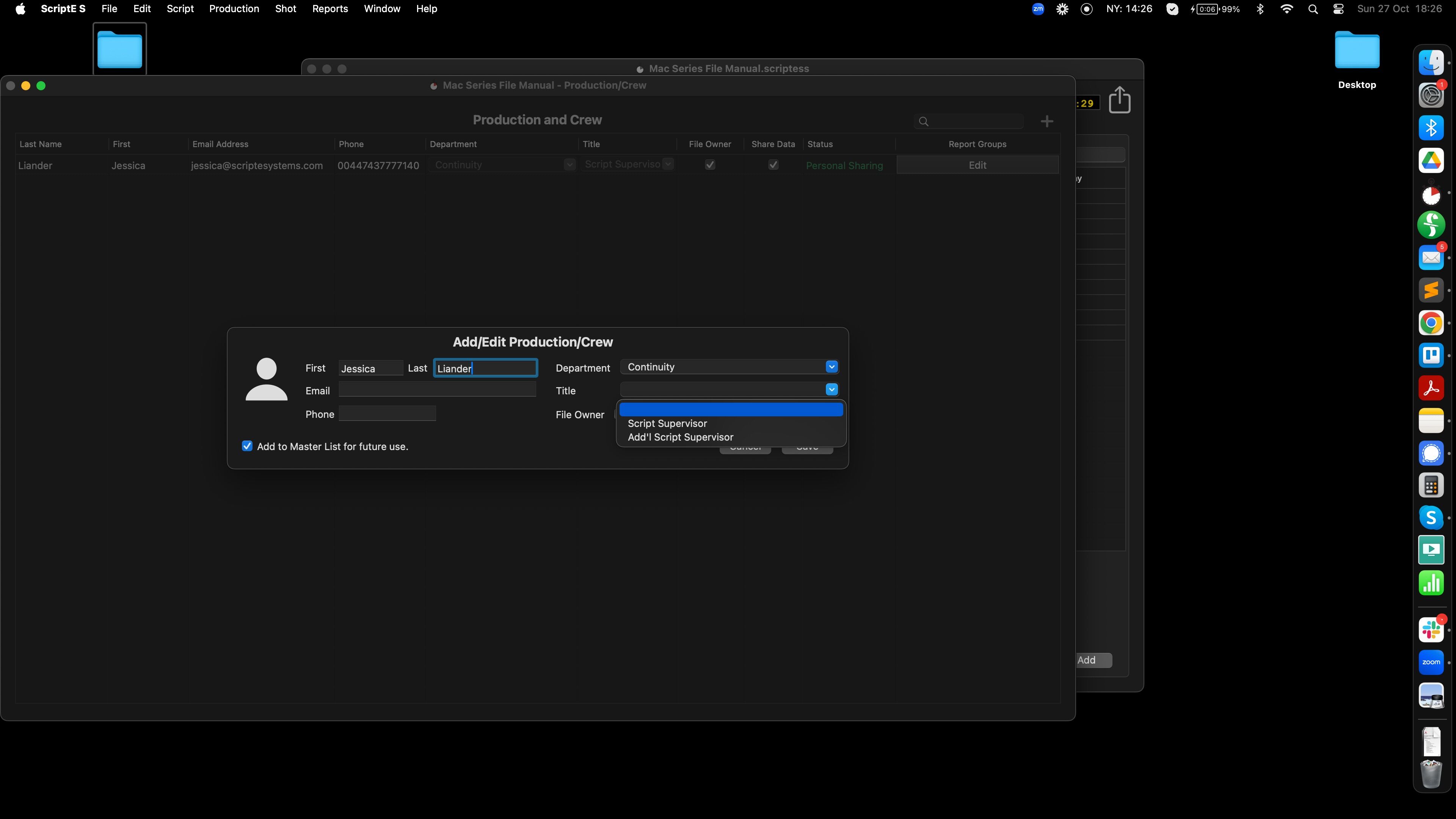This screenshot has width=1456, height=819.
Task: Expand the Department Continuity dropdown
Action: pyautogui.click(x=831, y=367)
